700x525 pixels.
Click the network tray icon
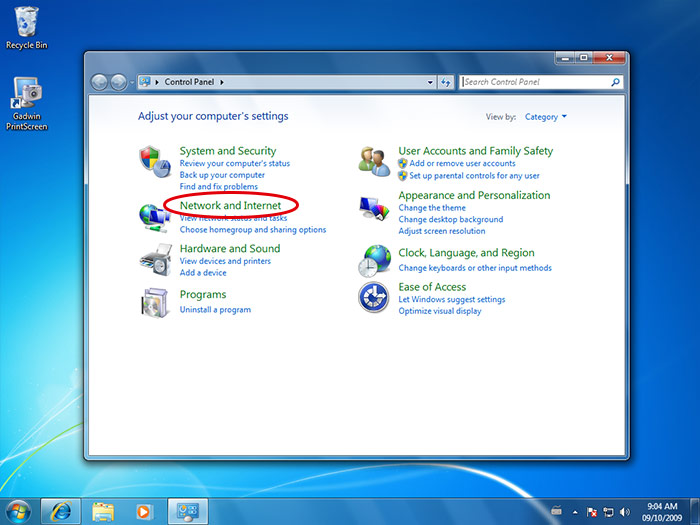click(x=608, y=512)
